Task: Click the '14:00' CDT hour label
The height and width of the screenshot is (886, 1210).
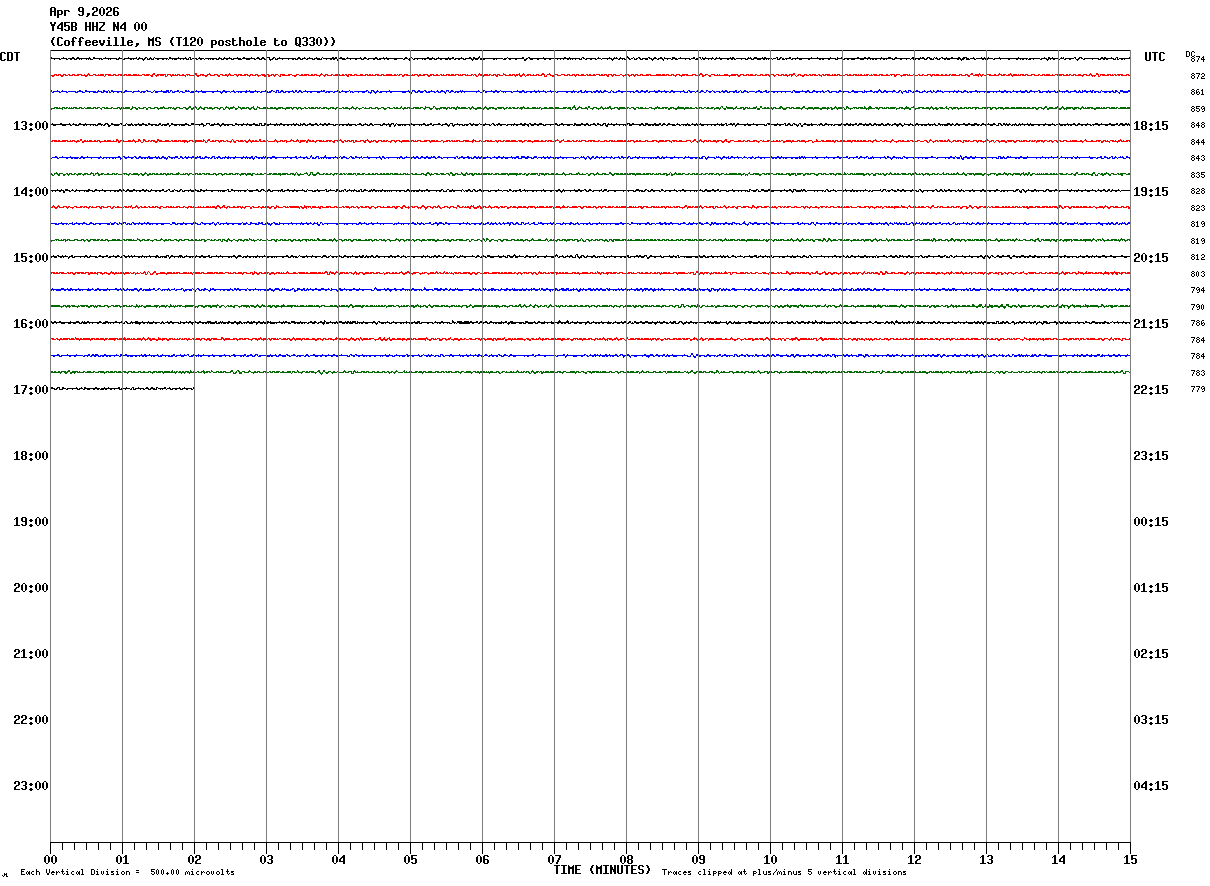Action: click(x=30, y=192)
